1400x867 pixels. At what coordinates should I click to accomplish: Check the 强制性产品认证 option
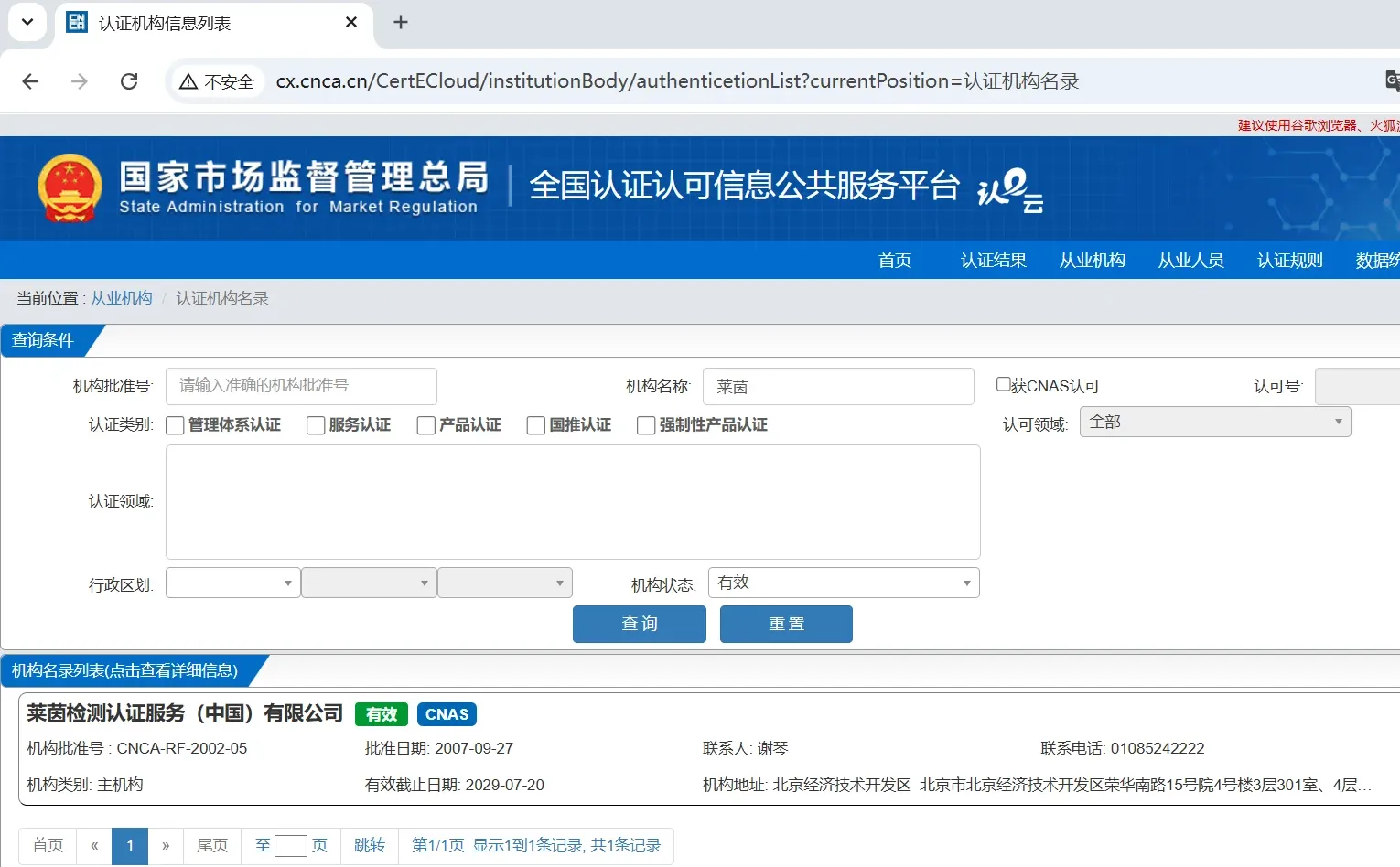coord(645,424)
